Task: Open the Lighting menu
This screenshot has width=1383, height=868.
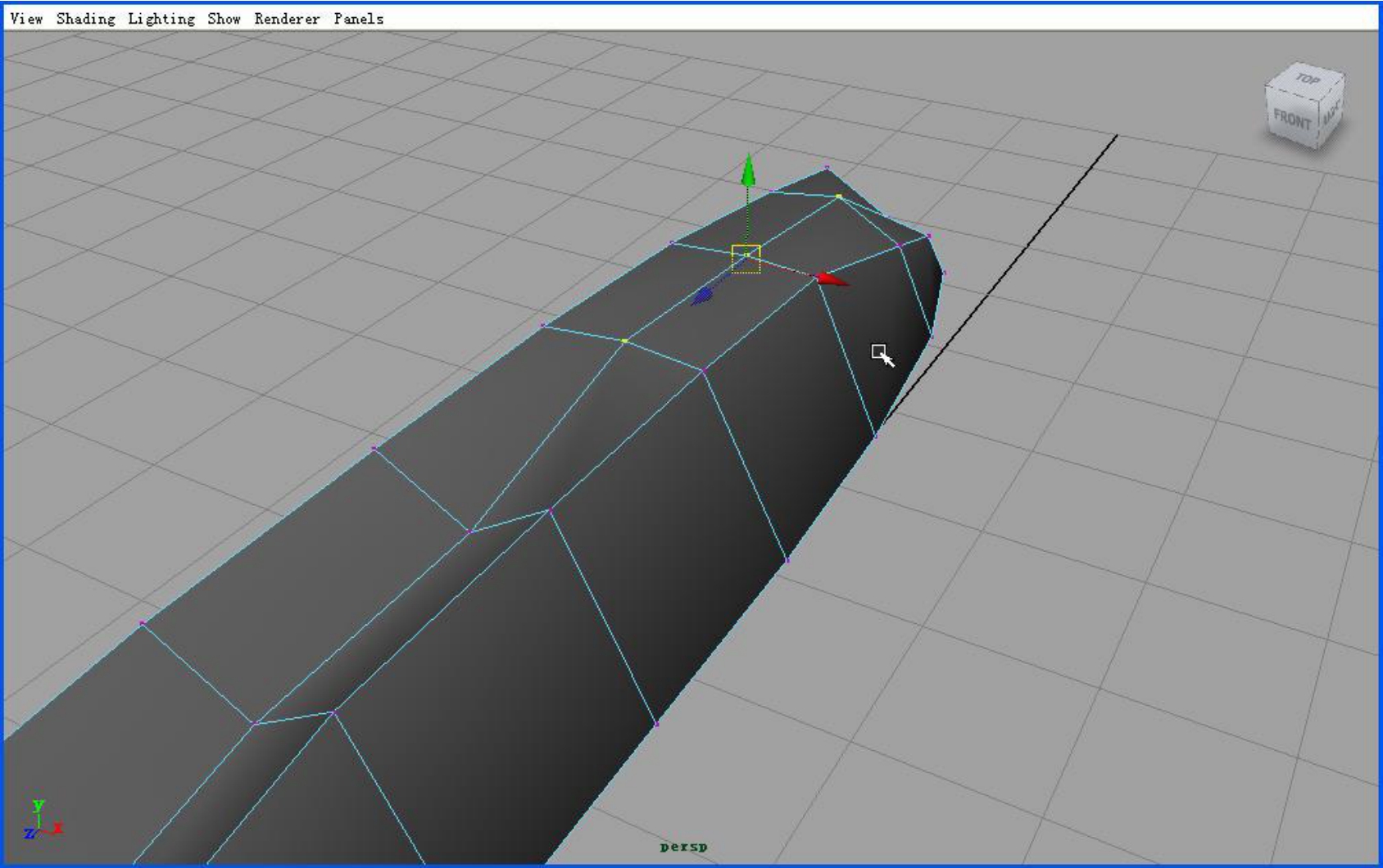Action: pos(161,19)
